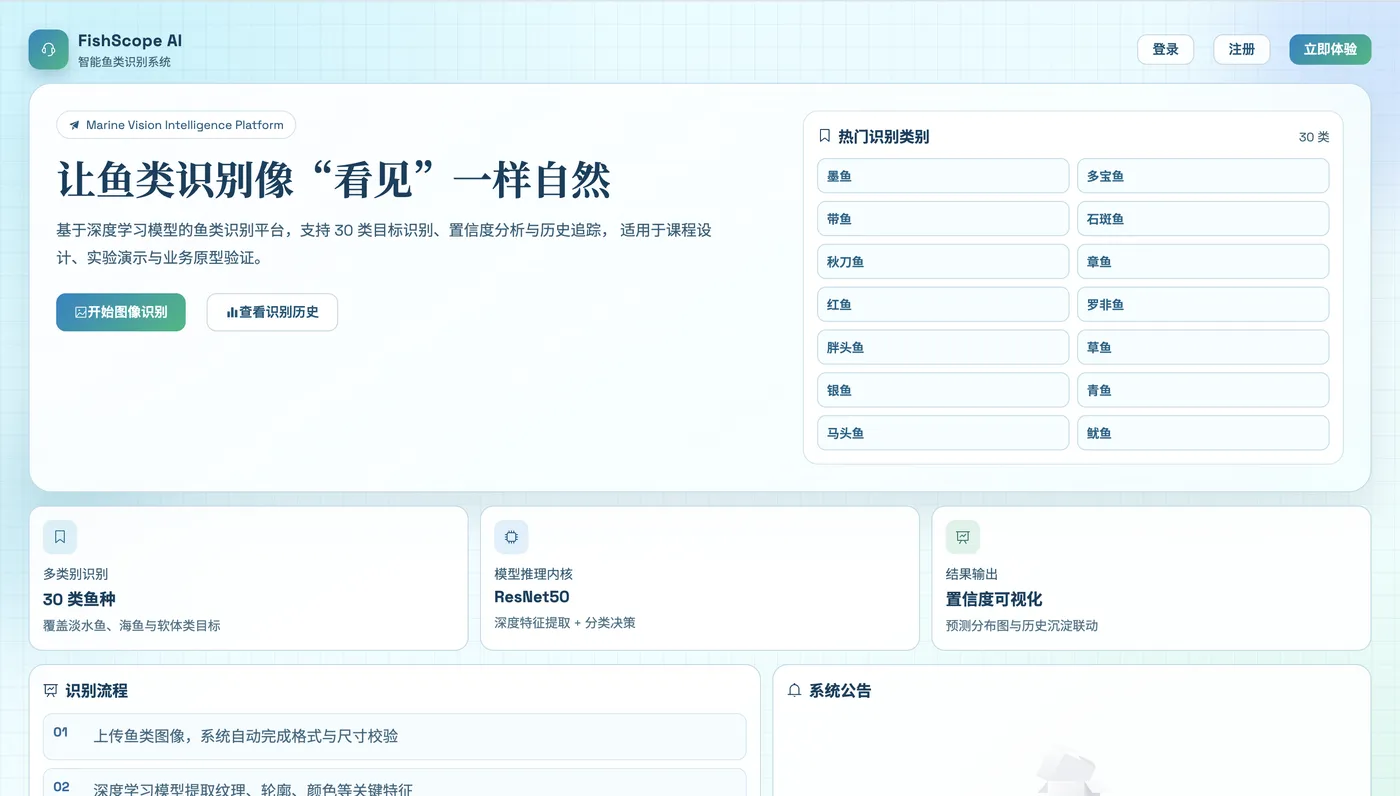Image resolution: width=1400 pixels, height=796 pixels.
Task: Click the bookmark icon beside 热门识别类别
Action: coord(824,136)
